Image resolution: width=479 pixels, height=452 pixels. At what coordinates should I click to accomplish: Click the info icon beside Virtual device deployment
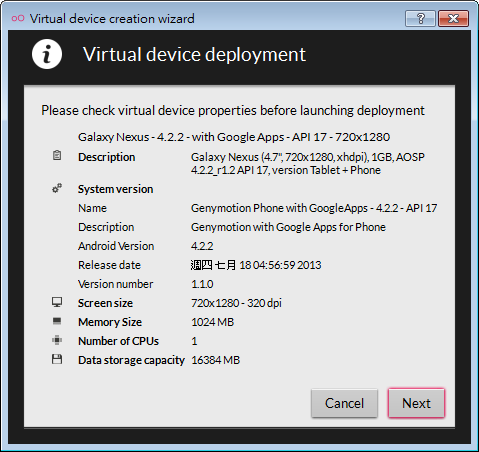[47, 54]
